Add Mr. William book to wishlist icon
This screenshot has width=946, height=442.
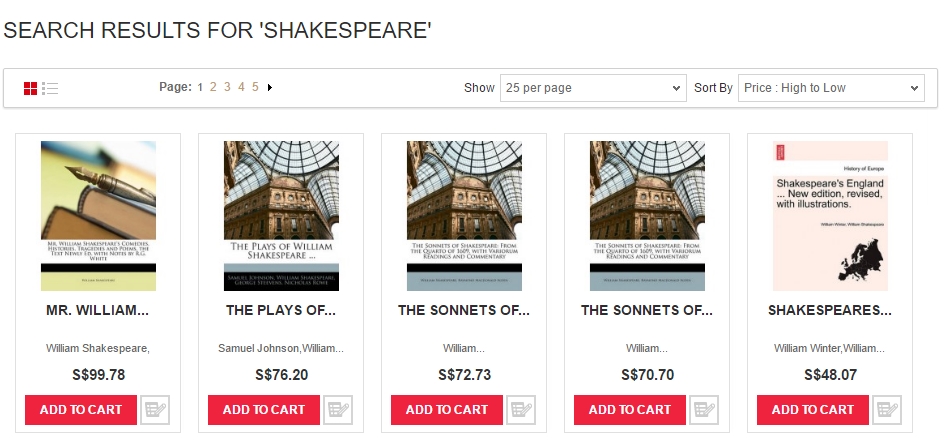pyautogui.click(x=155, y=410)
